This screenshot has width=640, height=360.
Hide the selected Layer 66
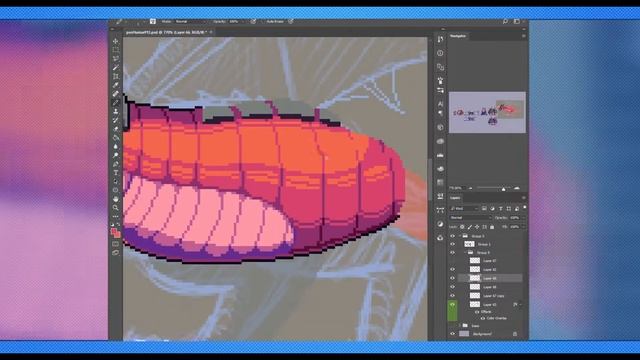point(452,278)
